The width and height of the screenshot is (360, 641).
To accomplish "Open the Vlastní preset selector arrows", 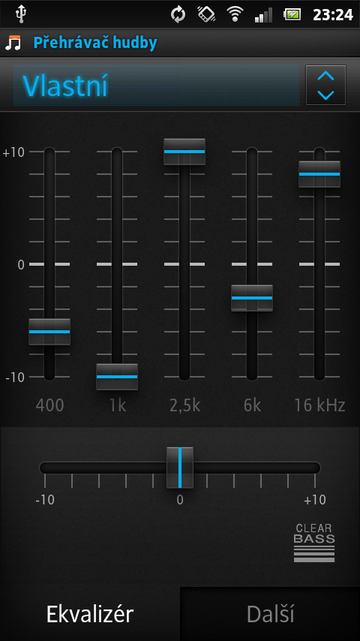I will (326, 85).
